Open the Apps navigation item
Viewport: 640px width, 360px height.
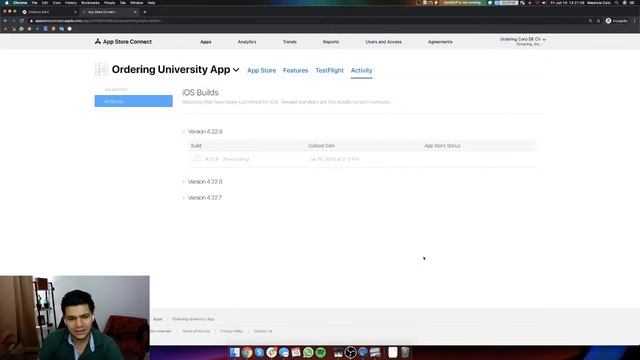[206, 42]
